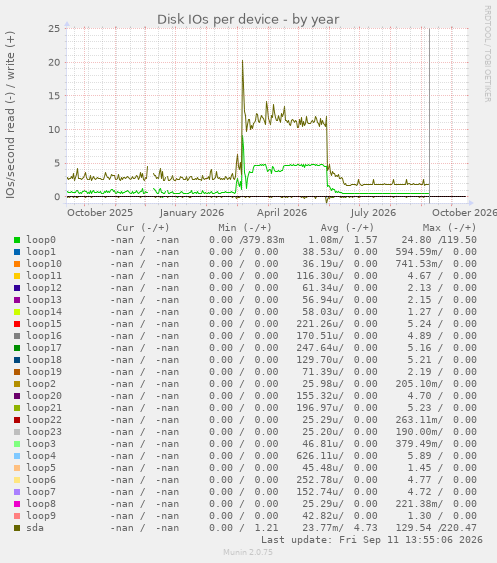Image resolution: width=497 pixels, height=563 pixels.
Task: Select the 'loop10' legend label
Action: (44, 264)
